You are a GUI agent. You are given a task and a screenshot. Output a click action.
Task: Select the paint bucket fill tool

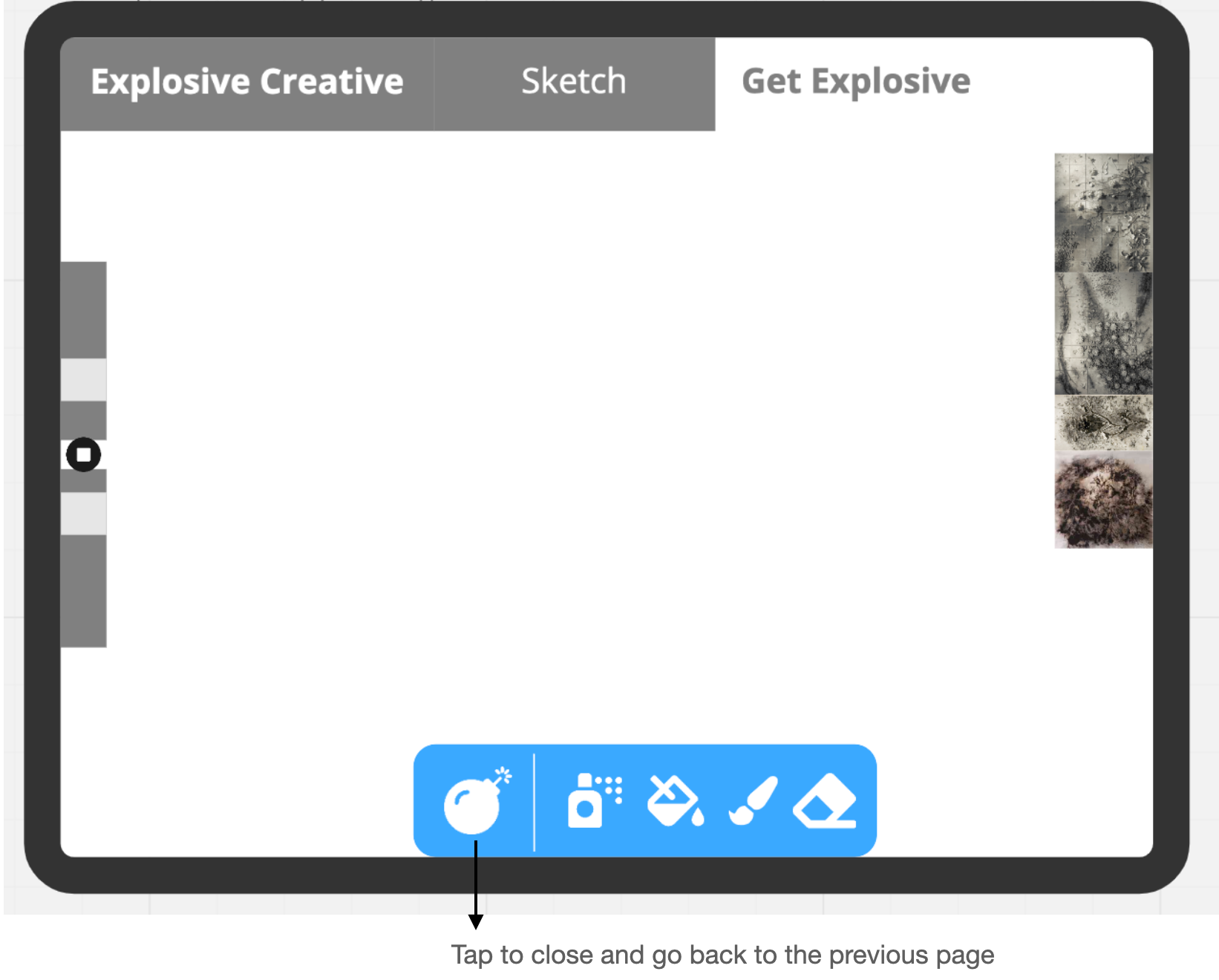point(676,800)
